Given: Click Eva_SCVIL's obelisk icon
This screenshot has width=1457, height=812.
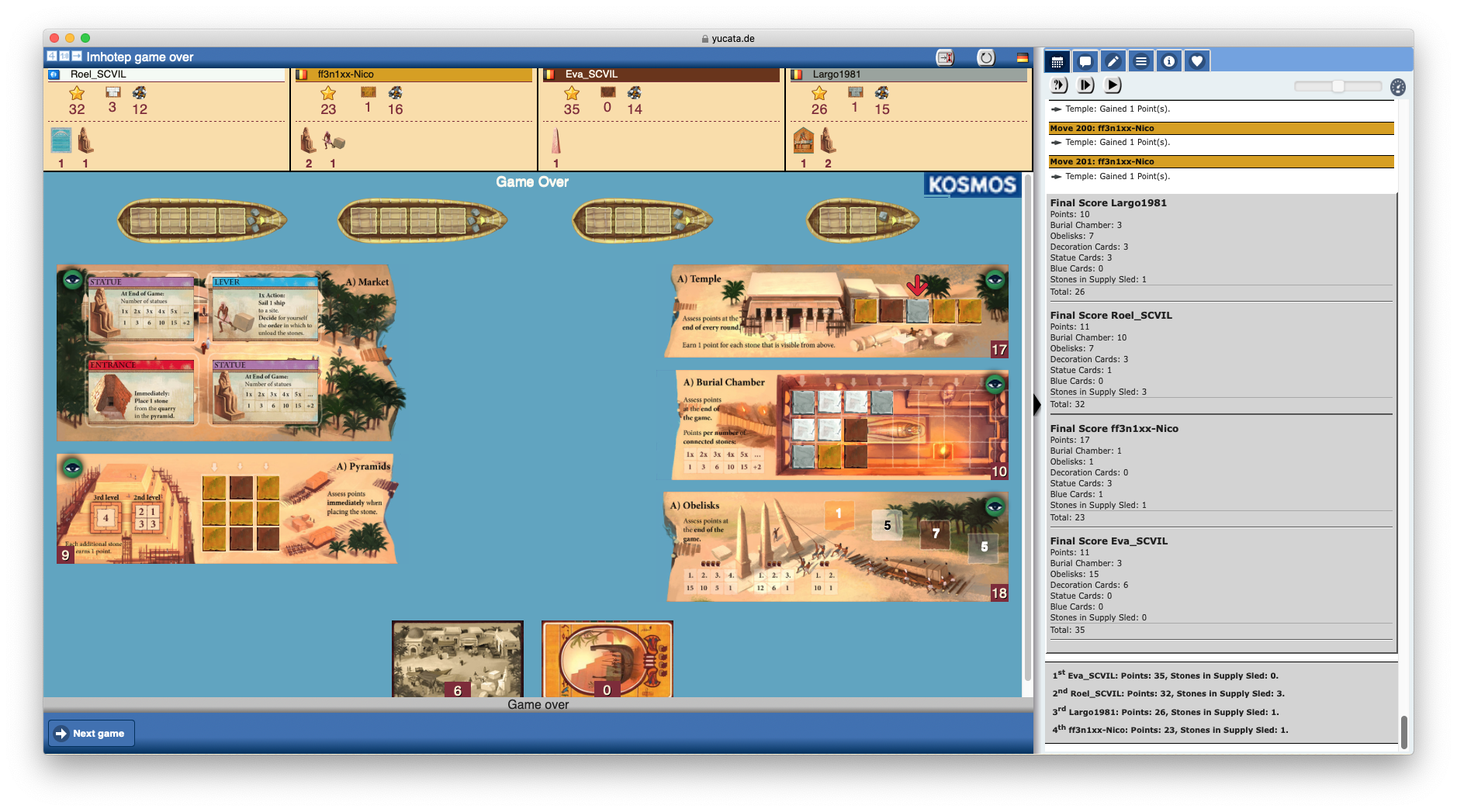Looking at the screenshot, I should pyautogui.click(x=555, y=140).
